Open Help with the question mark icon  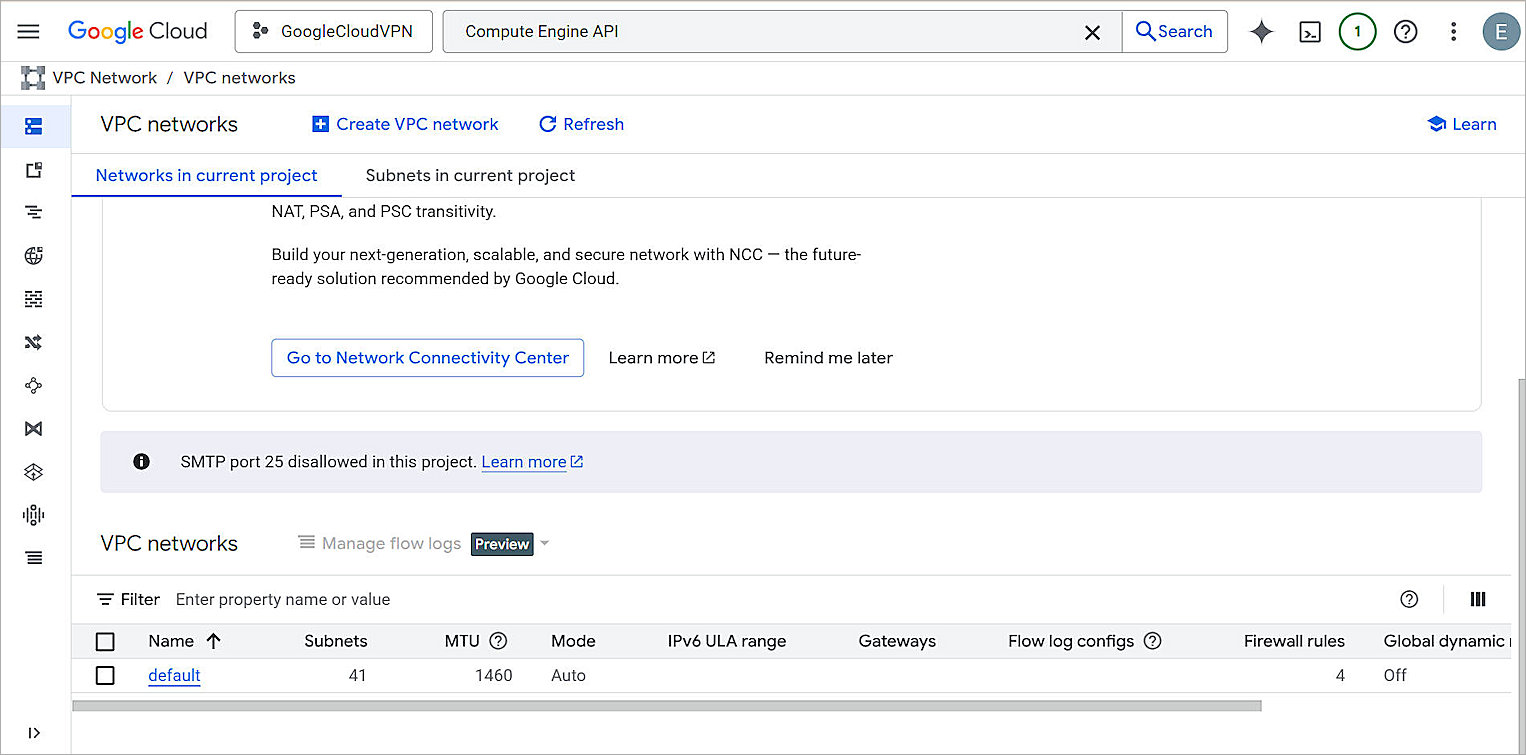[1405, 31]
